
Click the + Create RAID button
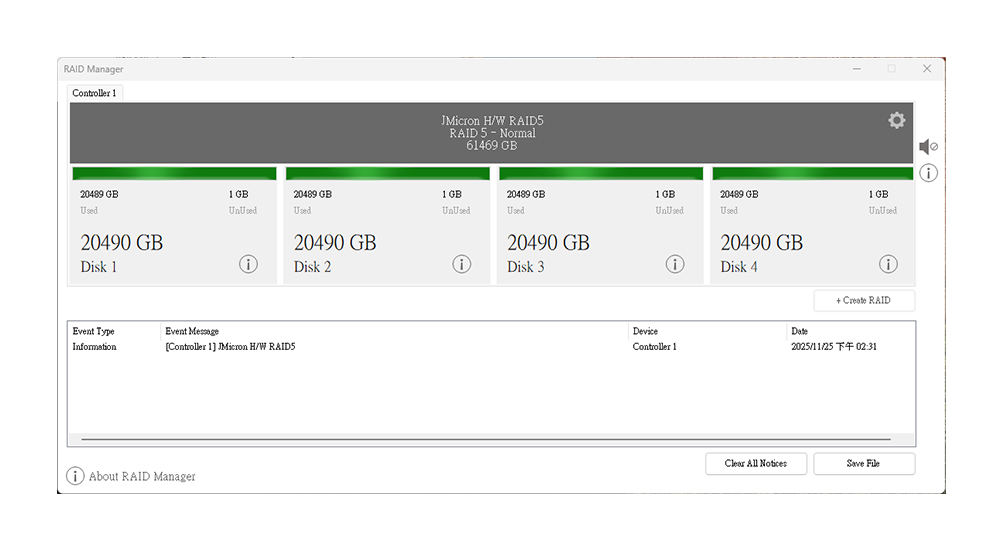pyautogui.click(x=864, y=300)
